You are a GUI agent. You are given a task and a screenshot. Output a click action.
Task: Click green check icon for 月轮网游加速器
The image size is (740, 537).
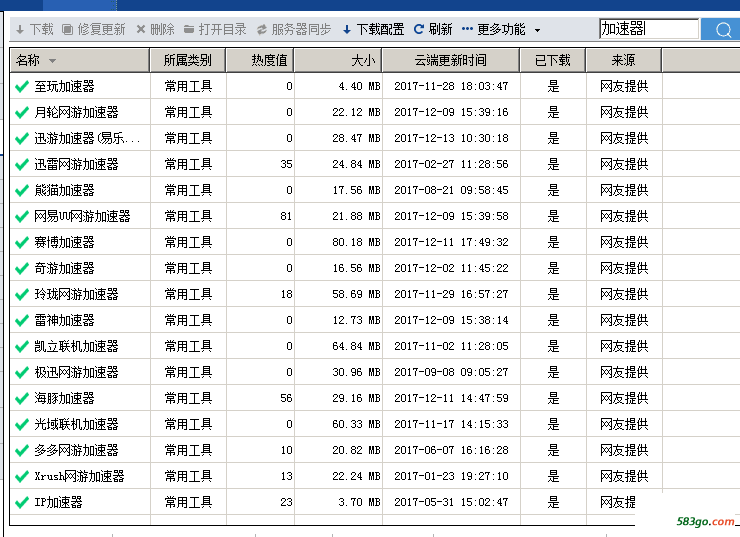(22, 113)
